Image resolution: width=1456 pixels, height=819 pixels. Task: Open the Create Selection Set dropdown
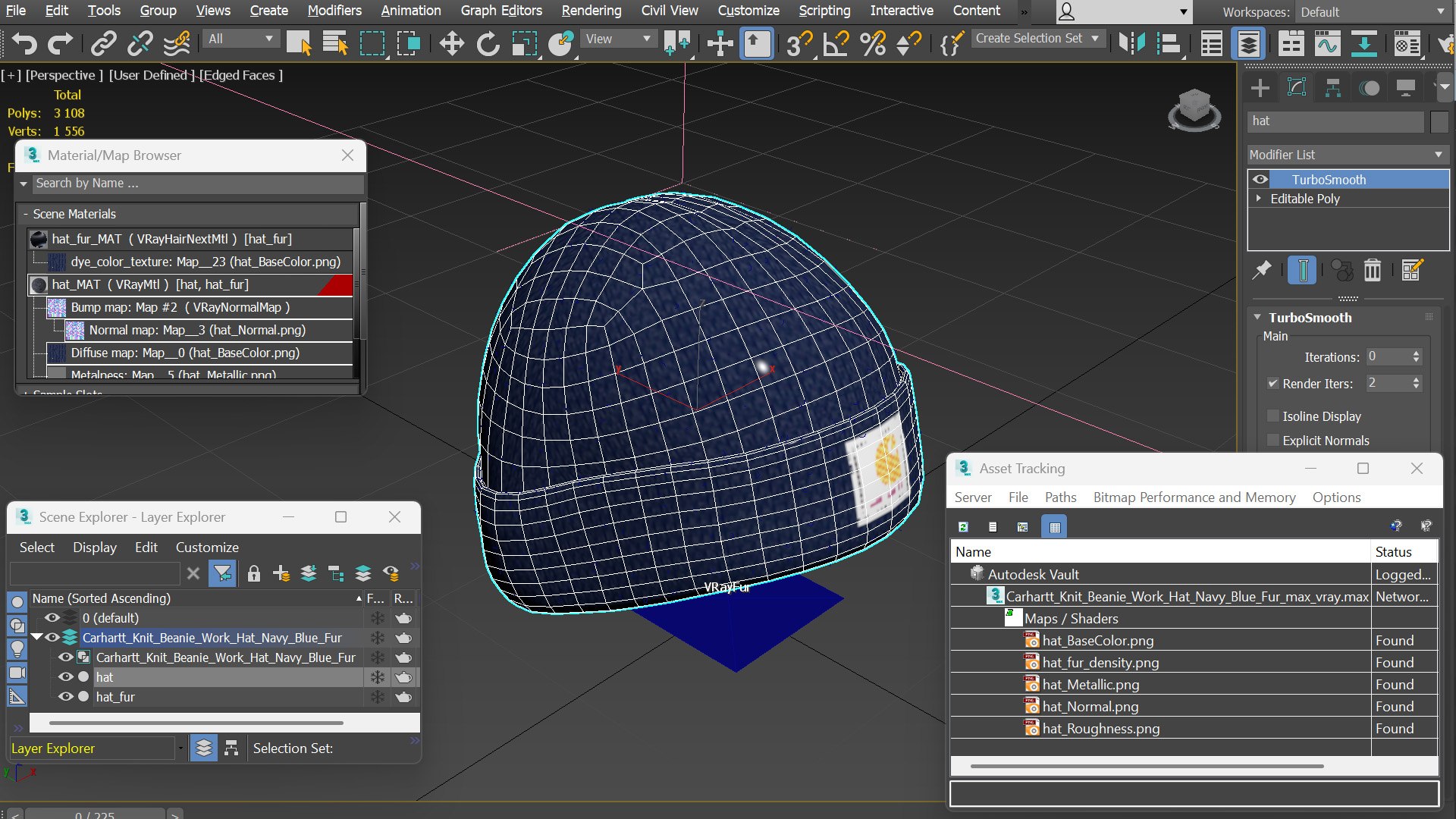click(1037, 38)
